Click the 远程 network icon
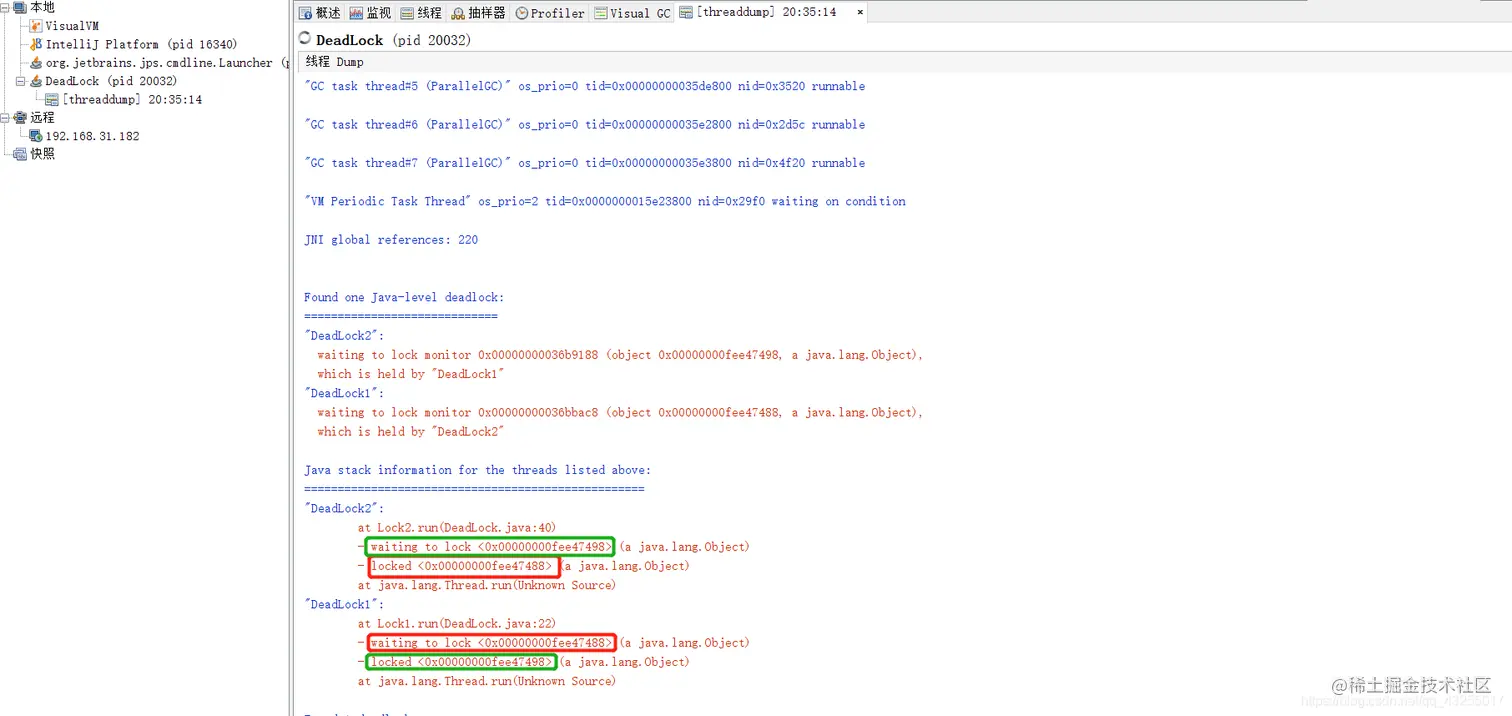Image resolution: width=1512 pixels, height=716 pixels. [x=20, y=117]
